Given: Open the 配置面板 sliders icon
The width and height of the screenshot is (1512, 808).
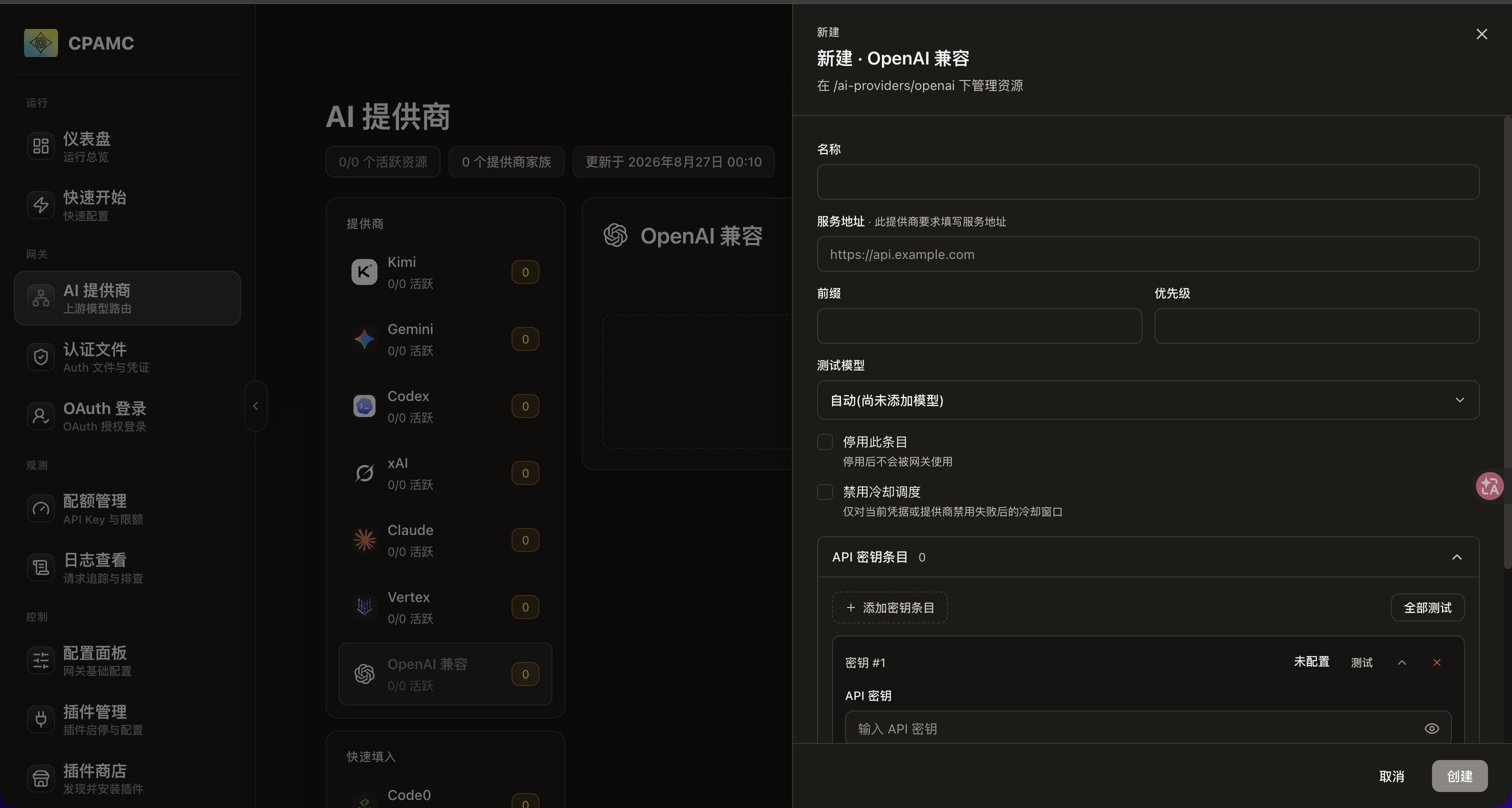Looking at the screenshot, I should [x=40, y=660].
